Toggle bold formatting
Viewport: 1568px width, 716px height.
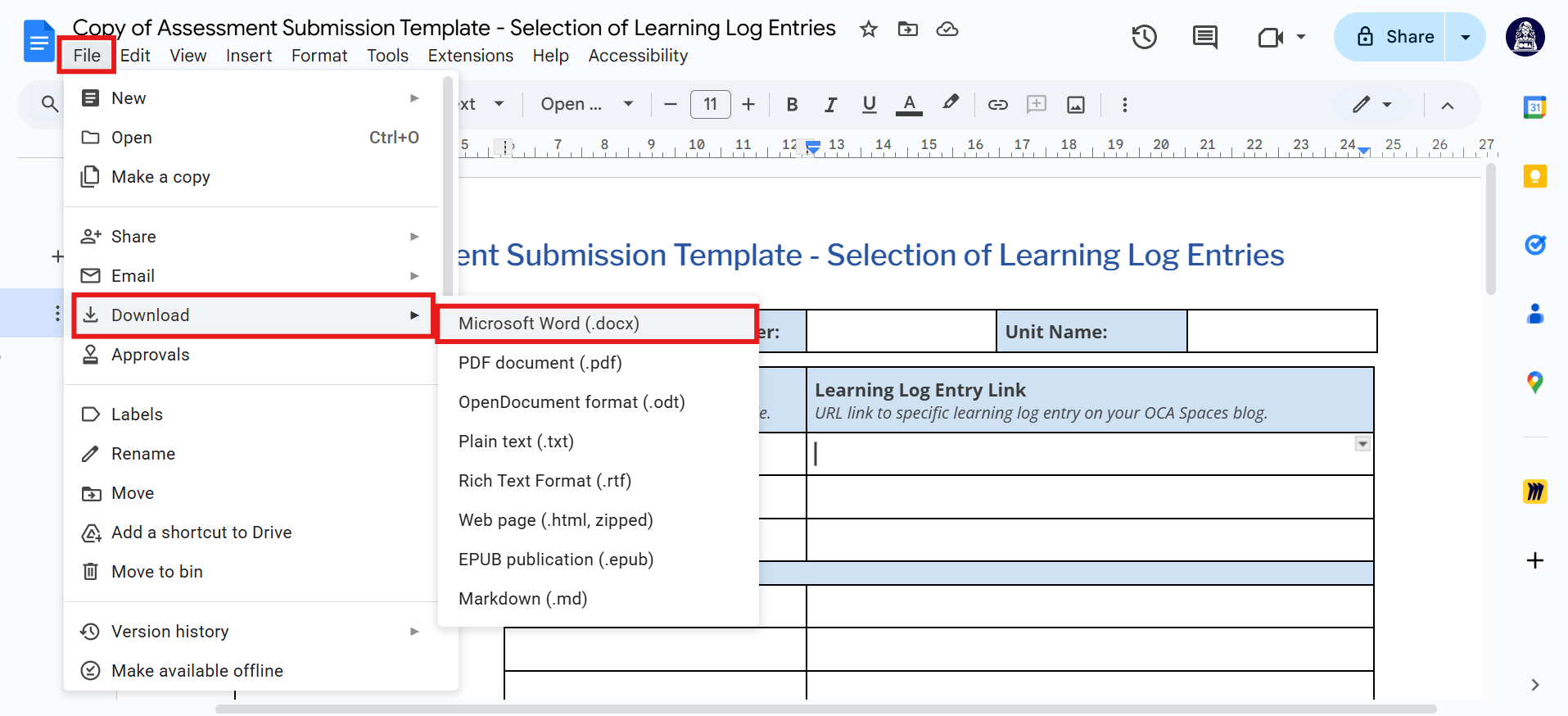click(x=792, y=104)
